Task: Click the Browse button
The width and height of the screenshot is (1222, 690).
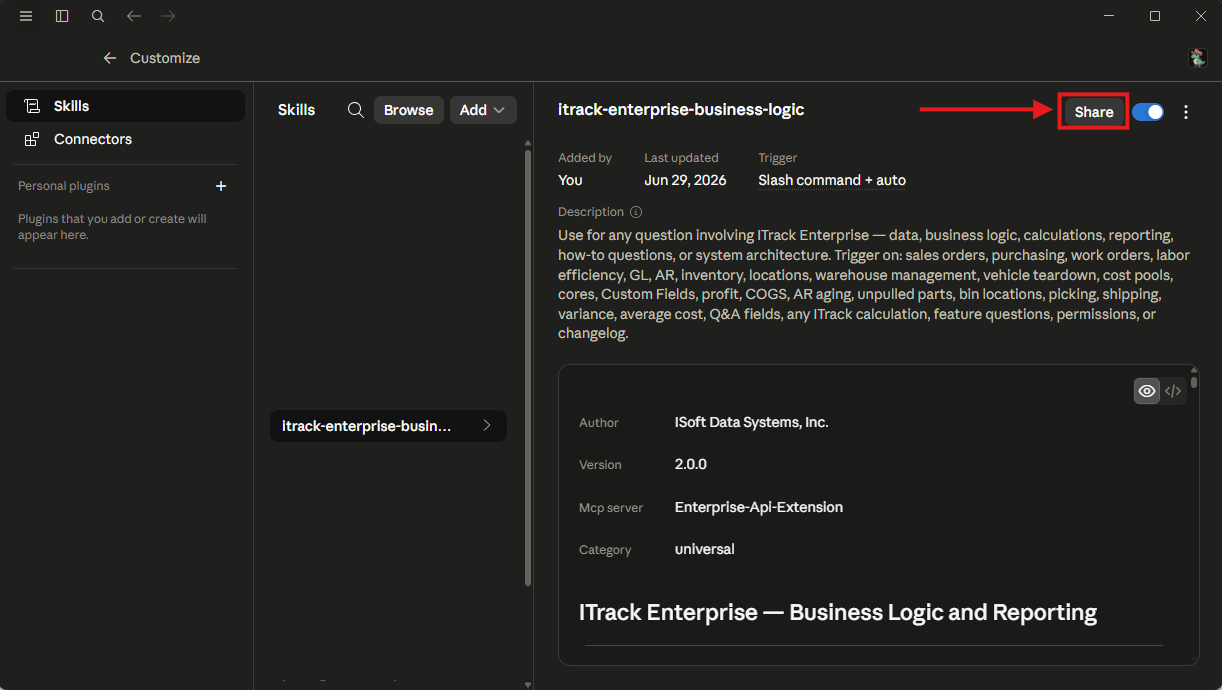Action: coord(409,110)
